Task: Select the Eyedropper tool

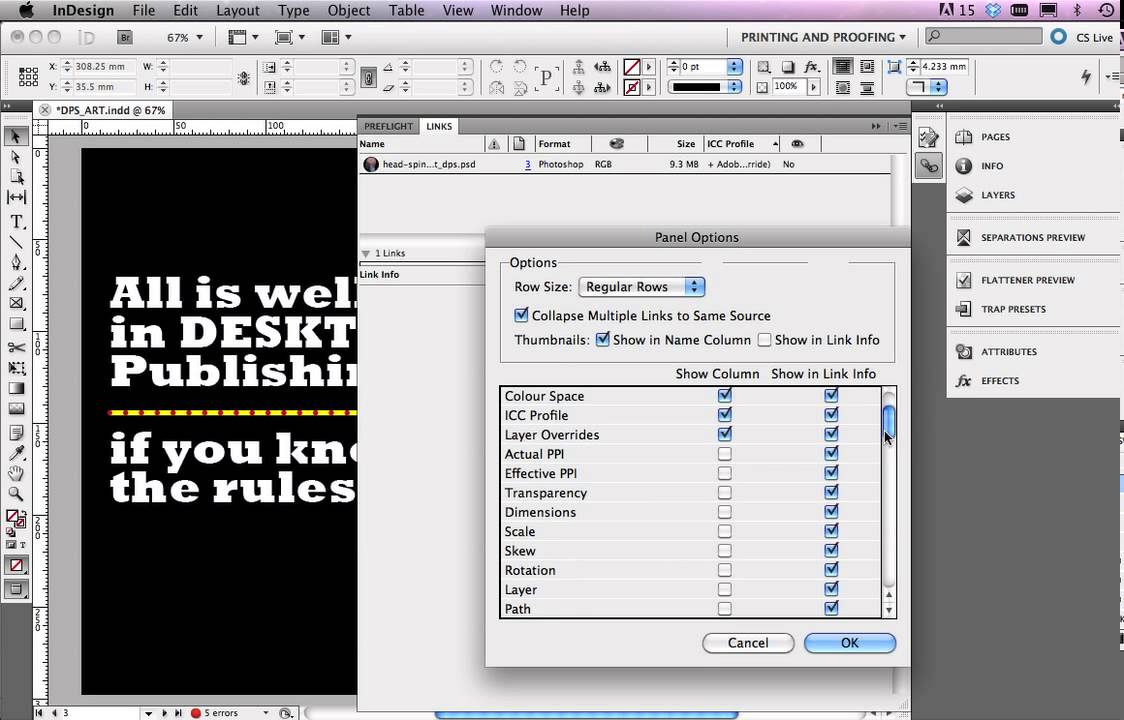Action: point(16,453)
